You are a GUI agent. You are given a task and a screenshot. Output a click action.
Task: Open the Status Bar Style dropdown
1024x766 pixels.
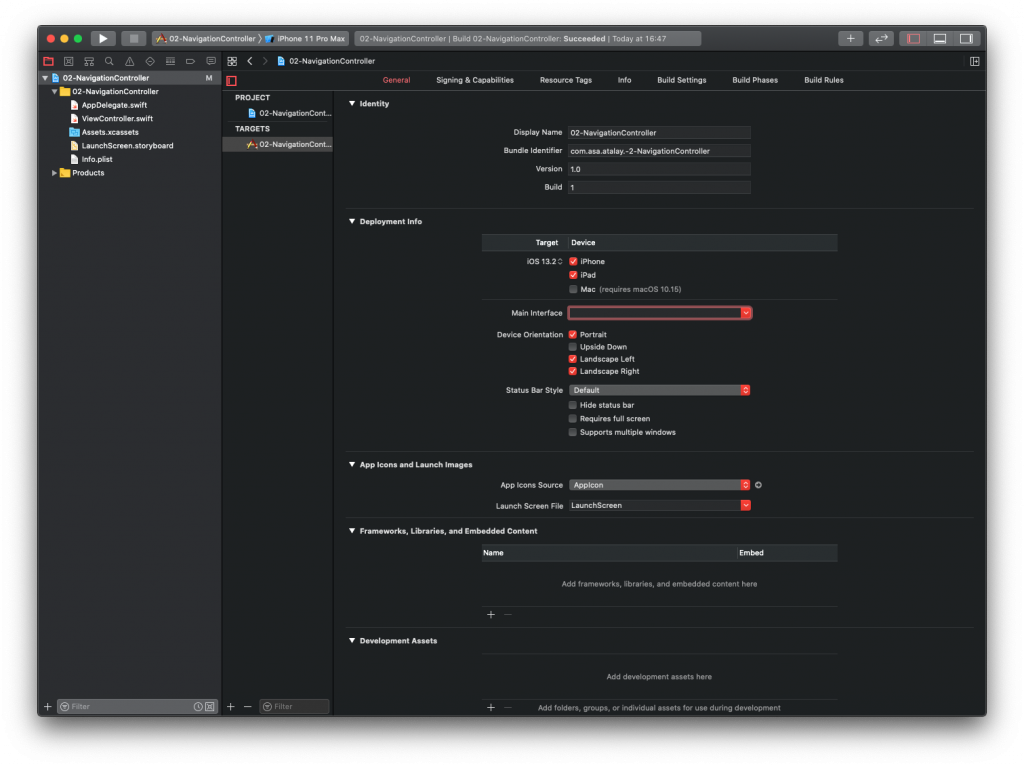point(660,391)
